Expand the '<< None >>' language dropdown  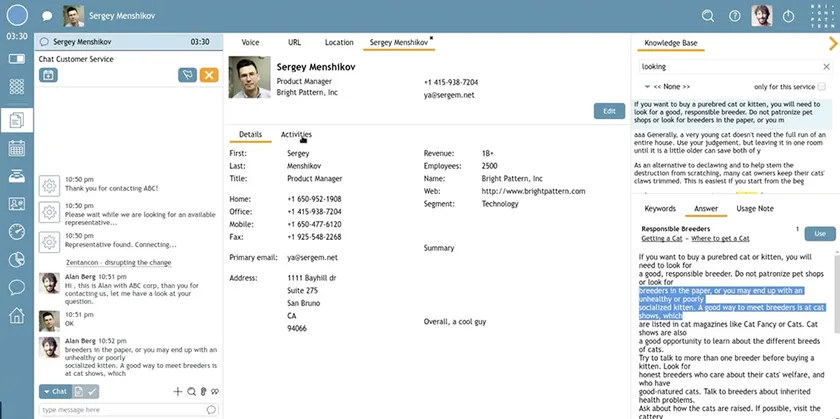(670, 87)
